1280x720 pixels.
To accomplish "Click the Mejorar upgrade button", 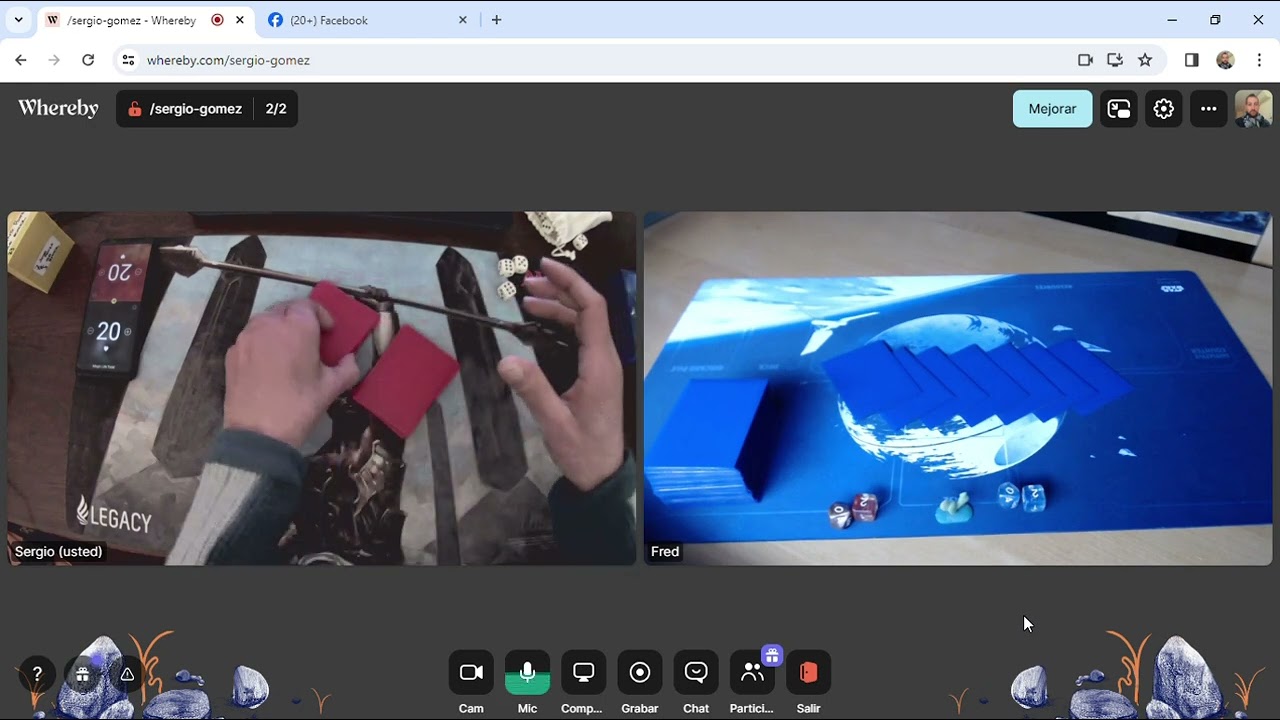I will pyautogui.click(x=1052, y=109).
